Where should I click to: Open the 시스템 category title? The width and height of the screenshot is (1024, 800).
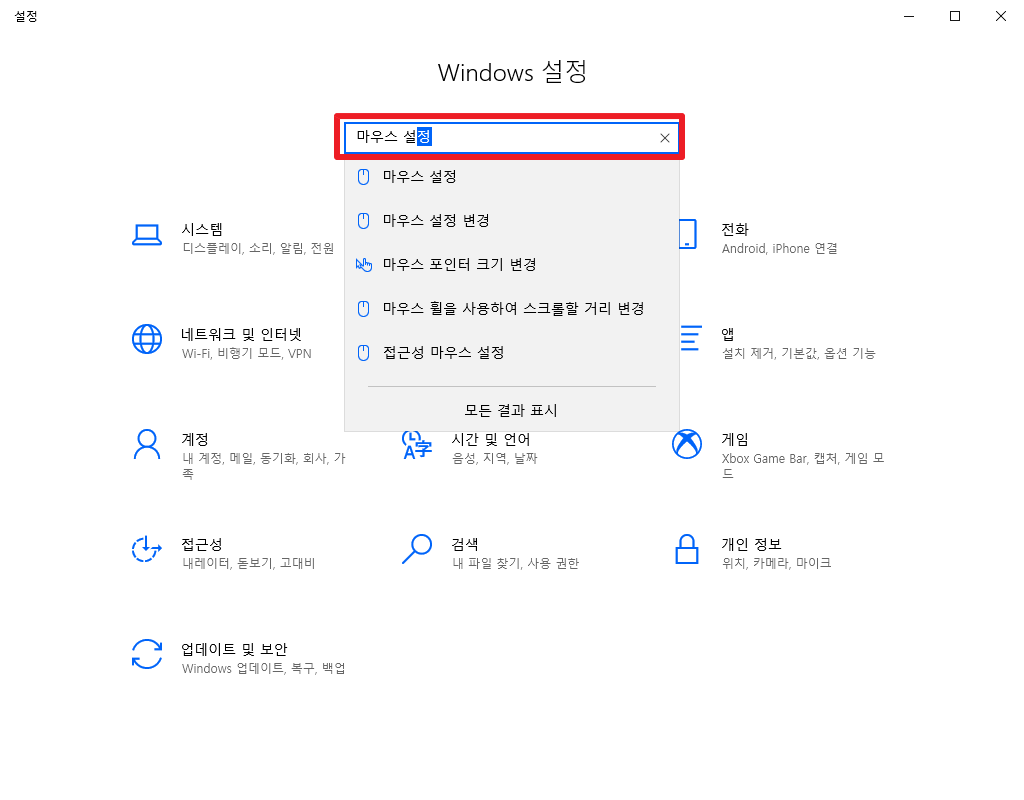(202, 229)
